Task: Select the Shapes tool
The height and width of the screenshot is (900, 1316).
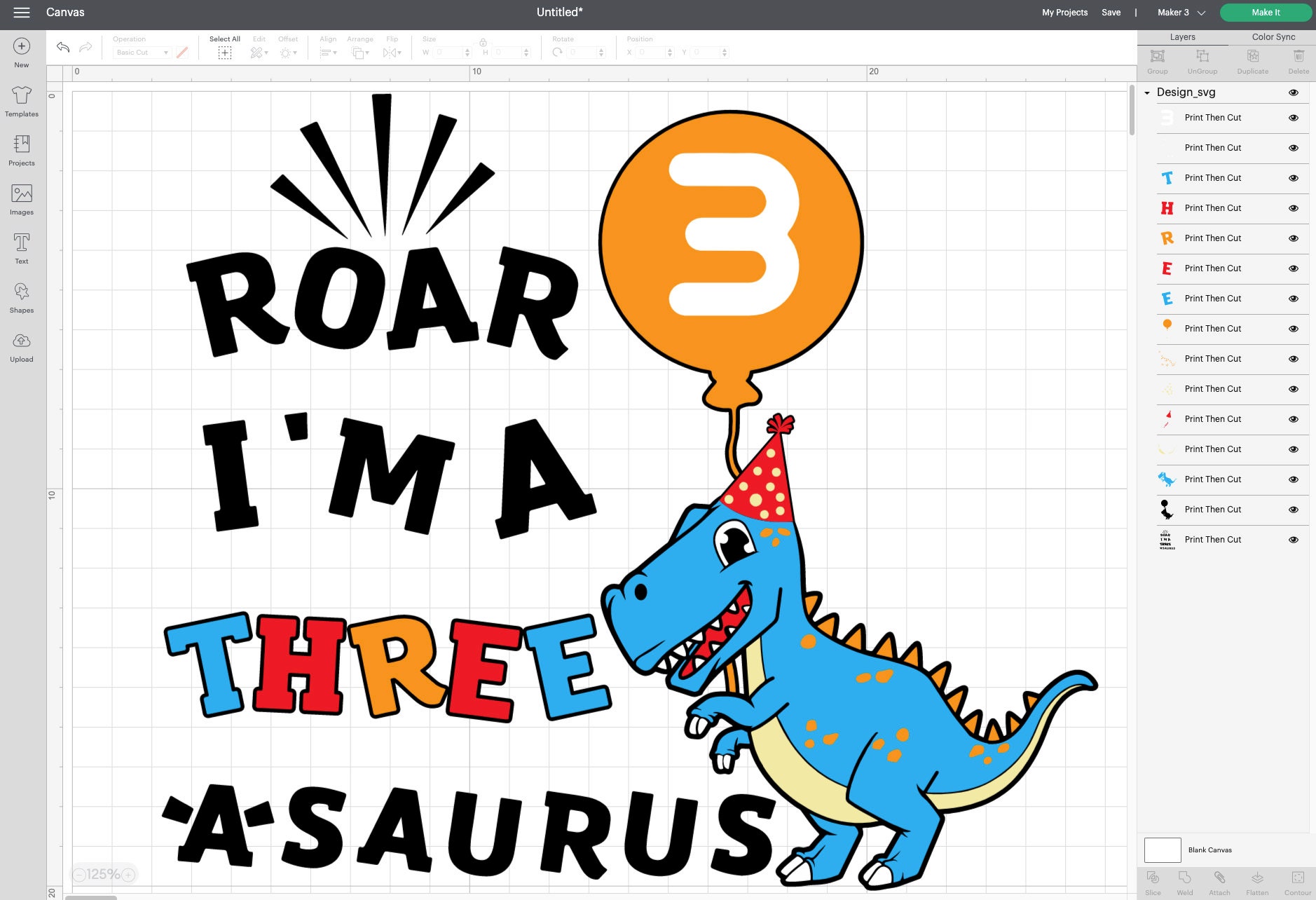Action: pyautogui.click(x=21, y=297)
